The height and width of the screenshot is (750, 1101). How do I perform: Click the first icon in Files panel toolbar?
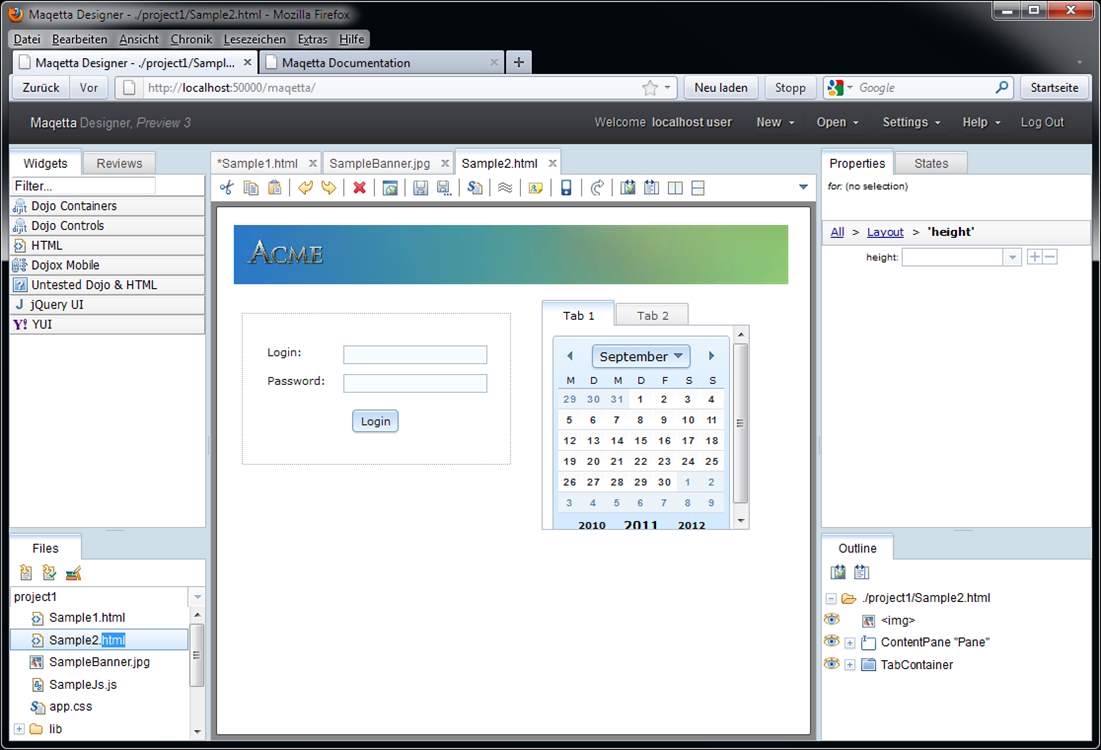coord(26,573)
